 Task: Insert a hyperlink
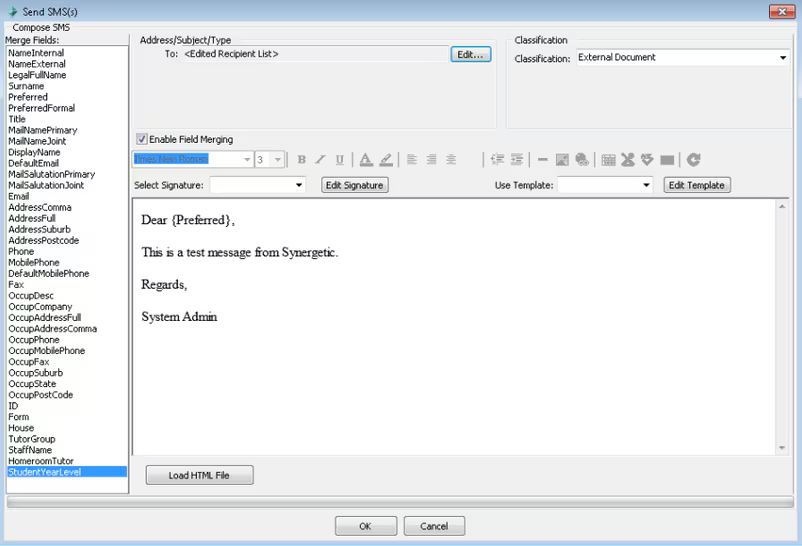click(582, 160)
